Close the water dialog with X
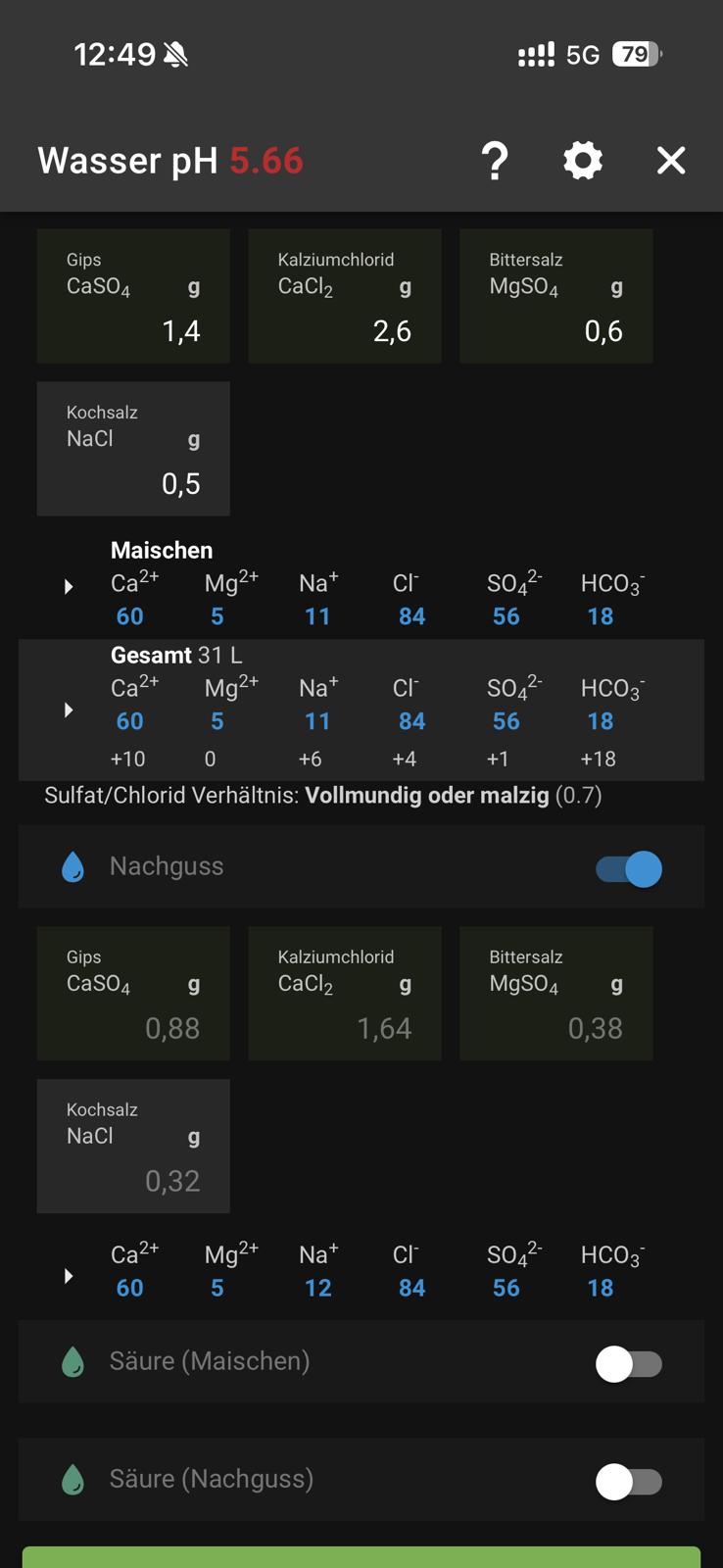The image size is (723, 1568). [x=671, y=161]
